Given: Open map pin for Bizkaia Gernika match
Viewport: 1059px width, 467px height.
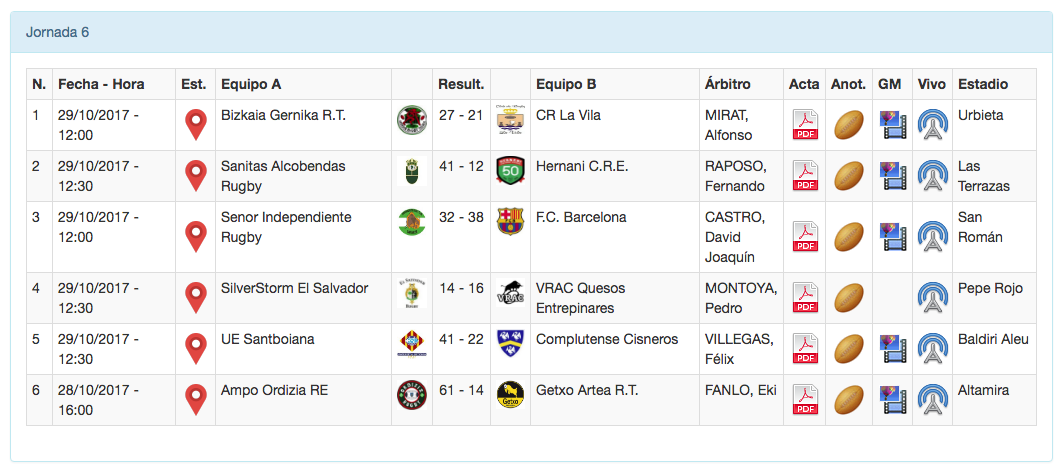Looking at the screenshot, I should tap(196, 125).
